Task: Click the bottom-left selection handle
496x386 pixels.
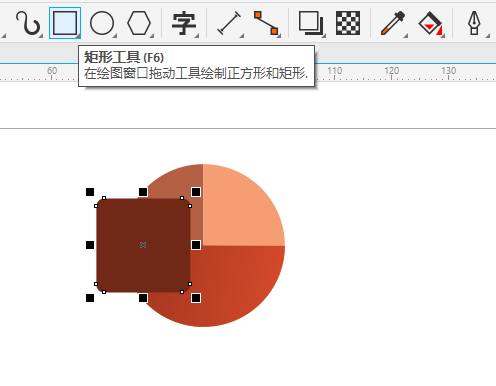Action: (x=90, y=298)
